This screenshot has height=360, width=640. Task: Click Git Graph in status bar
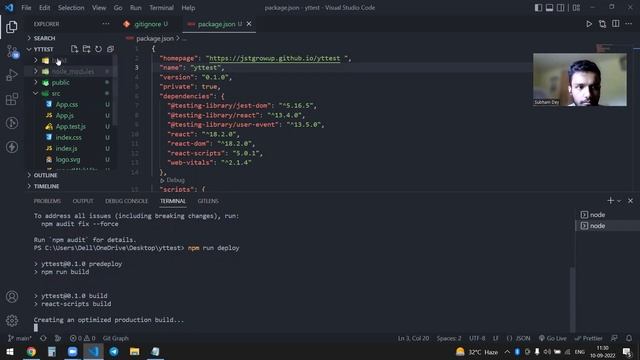[116, 338]
